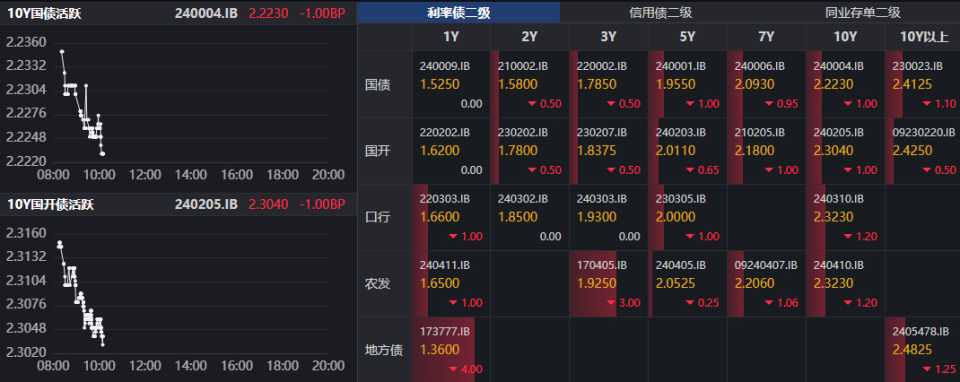Select 2405478.IB cell yielding 2.4825

(923, 350)
